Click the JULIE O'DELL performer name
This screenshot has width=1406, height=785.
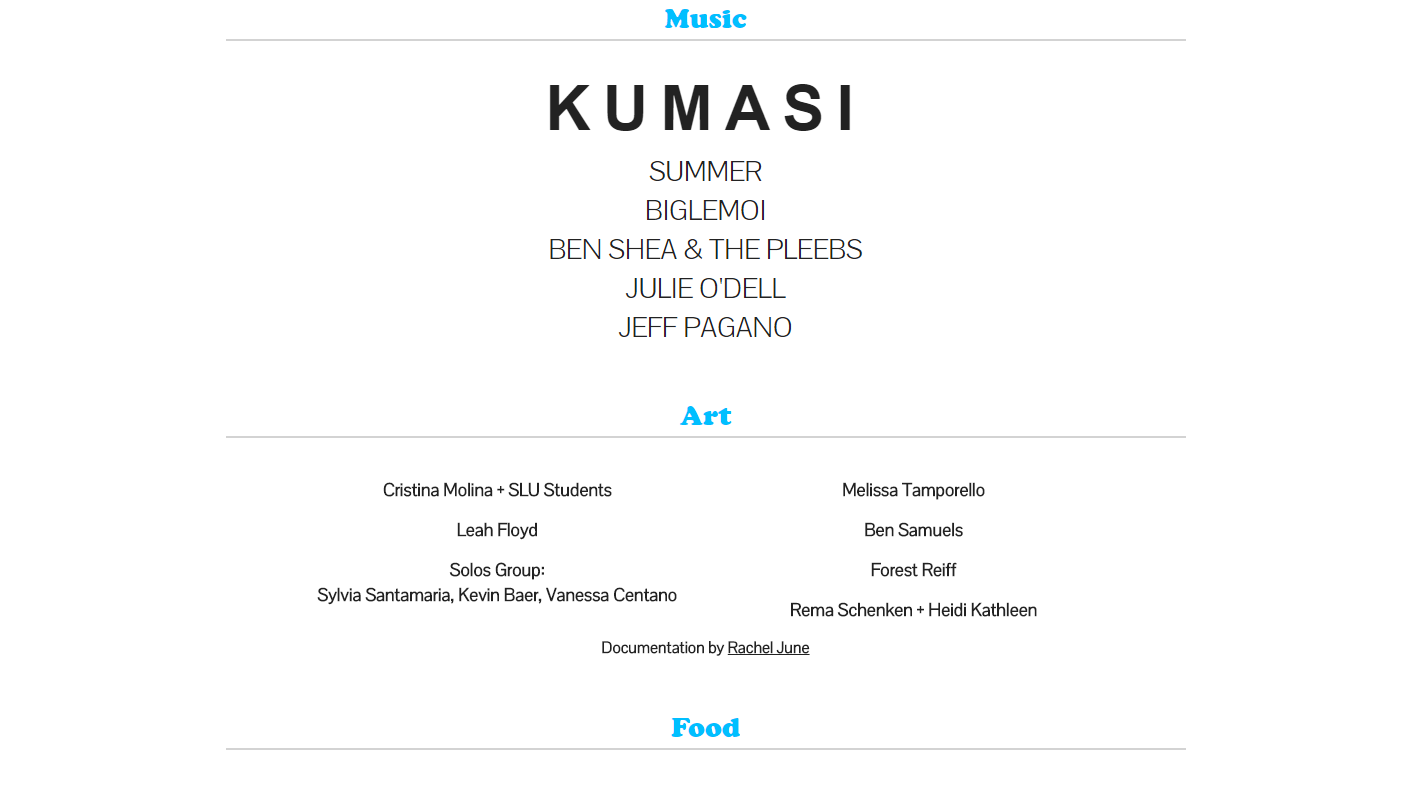pyautogui.click(x=705, y=289)
